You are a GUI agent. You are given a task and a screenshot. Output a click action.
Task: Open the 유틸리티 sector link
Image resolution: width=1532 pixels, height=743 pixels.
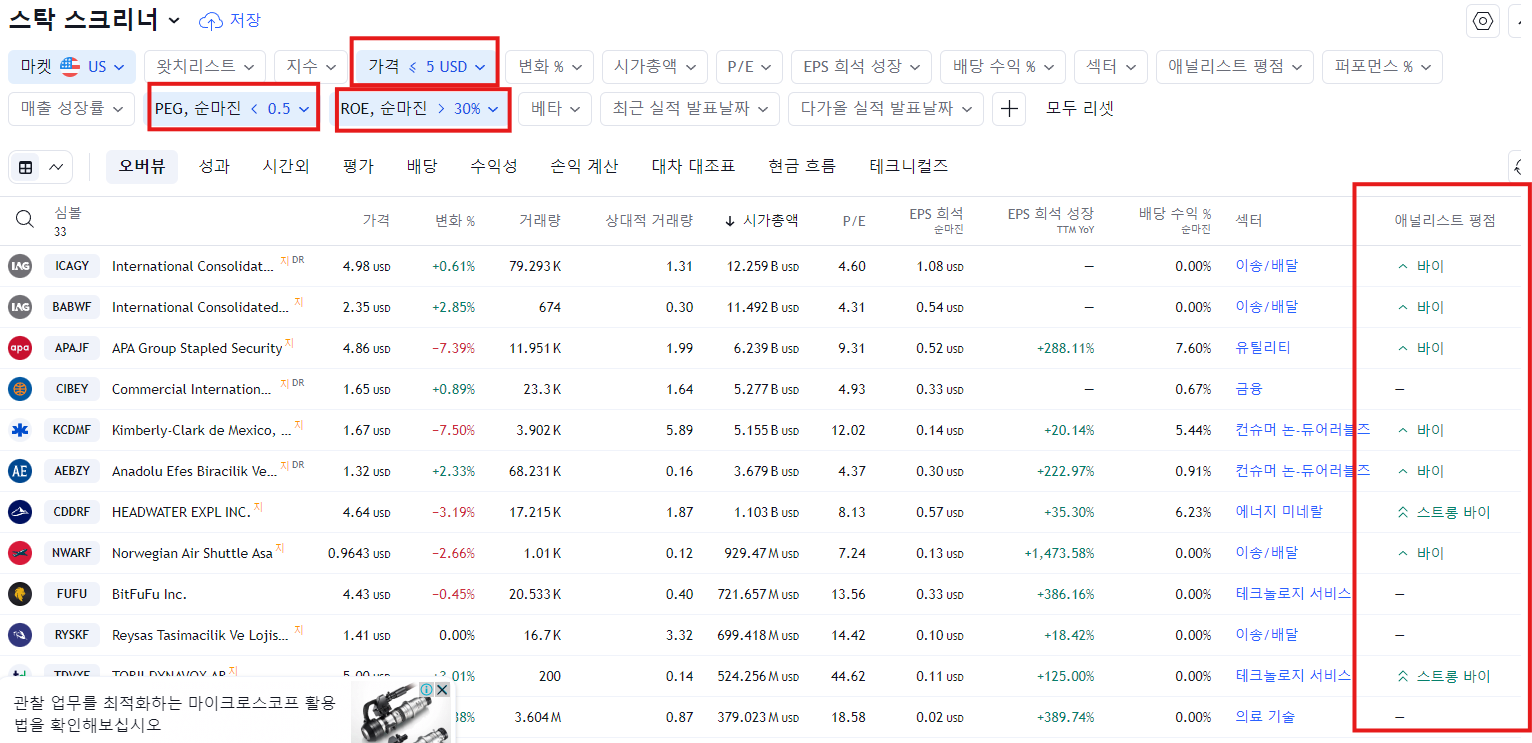tap(1263, 348)
